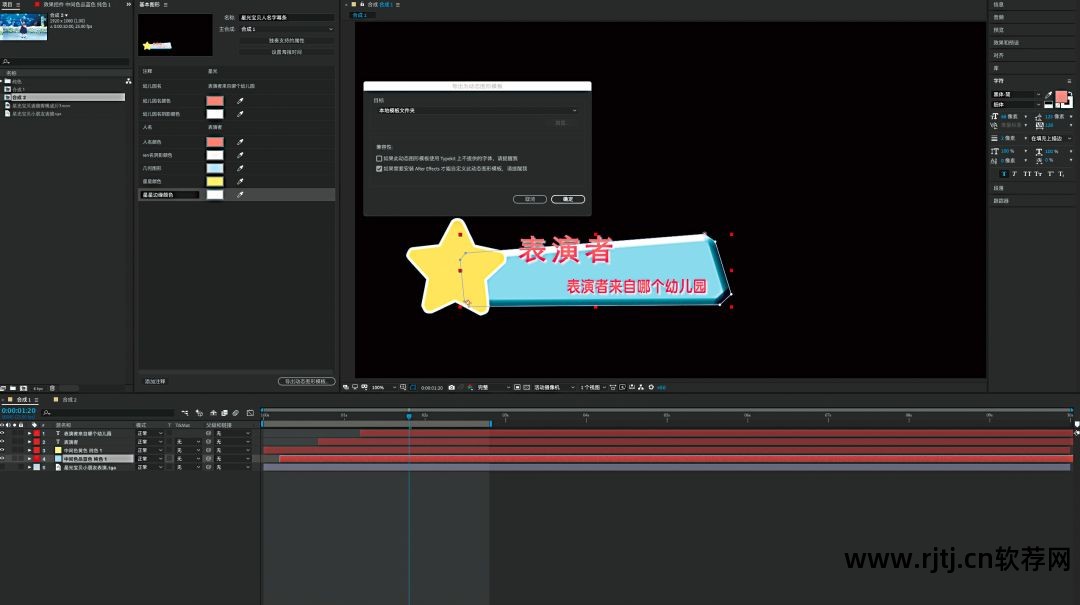The image size is (1080, 605).
Task: Expand layer 2 properties with its triangle
Action: [x=30, y=441]
